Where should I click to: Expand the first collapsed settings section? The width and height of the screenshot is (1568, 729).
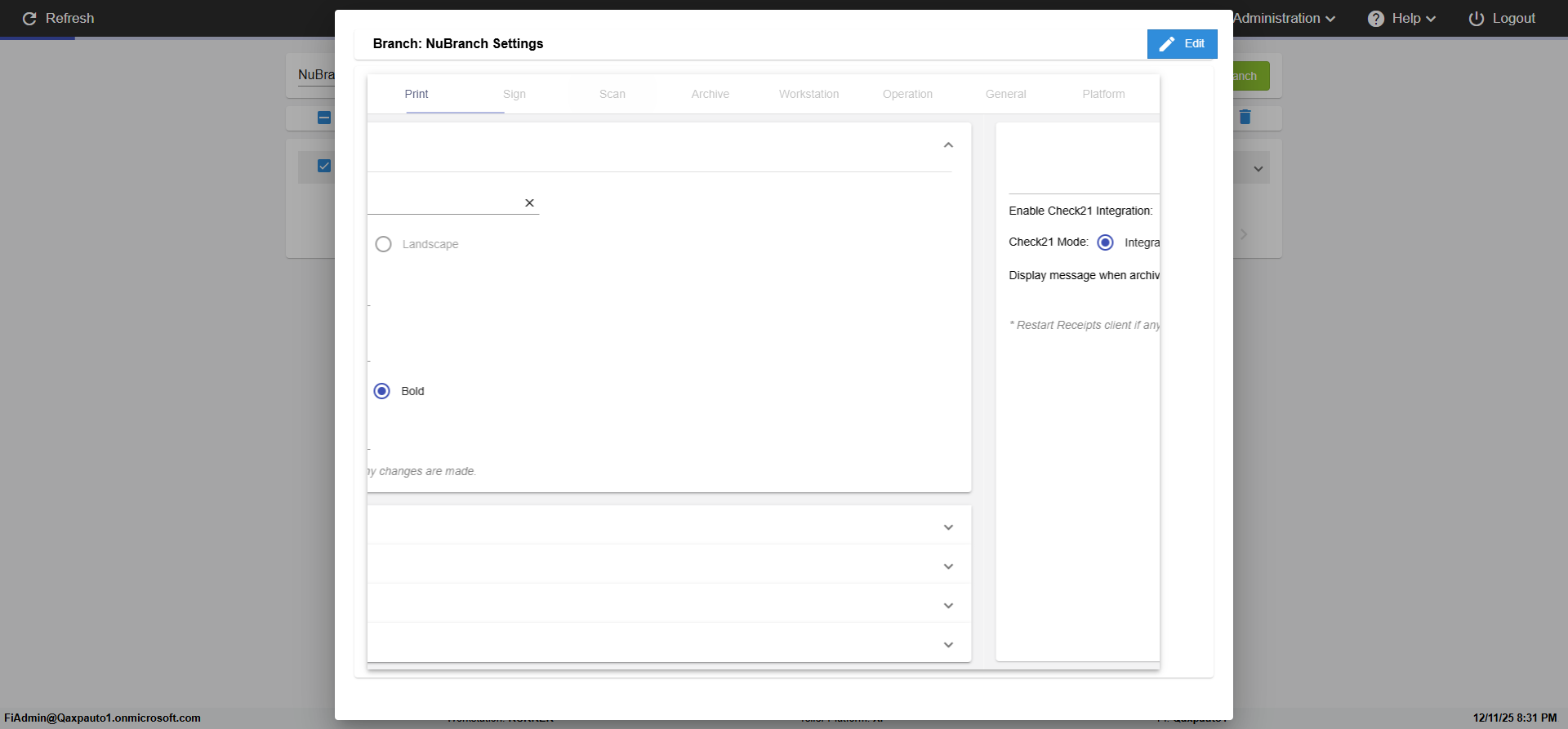pyautogui.click(x=948, y=527)
